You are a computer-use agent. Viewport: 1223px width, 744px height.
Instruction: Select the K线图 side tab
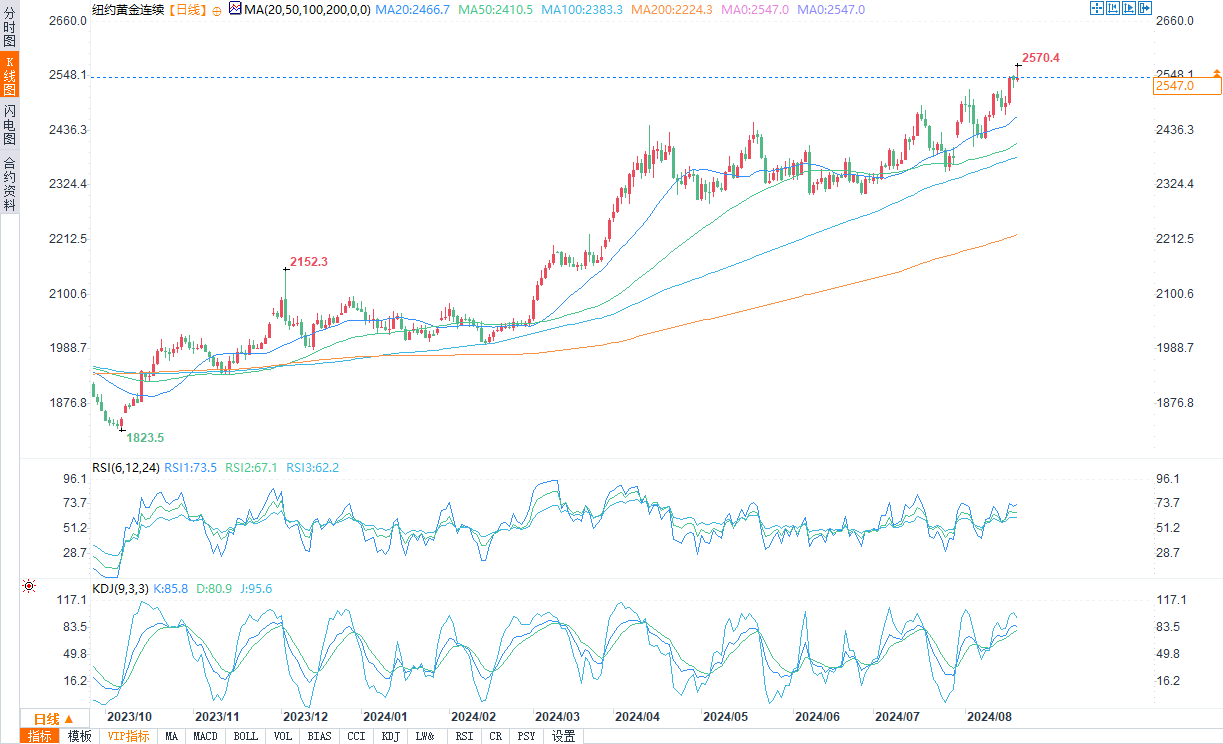(9, 76)
